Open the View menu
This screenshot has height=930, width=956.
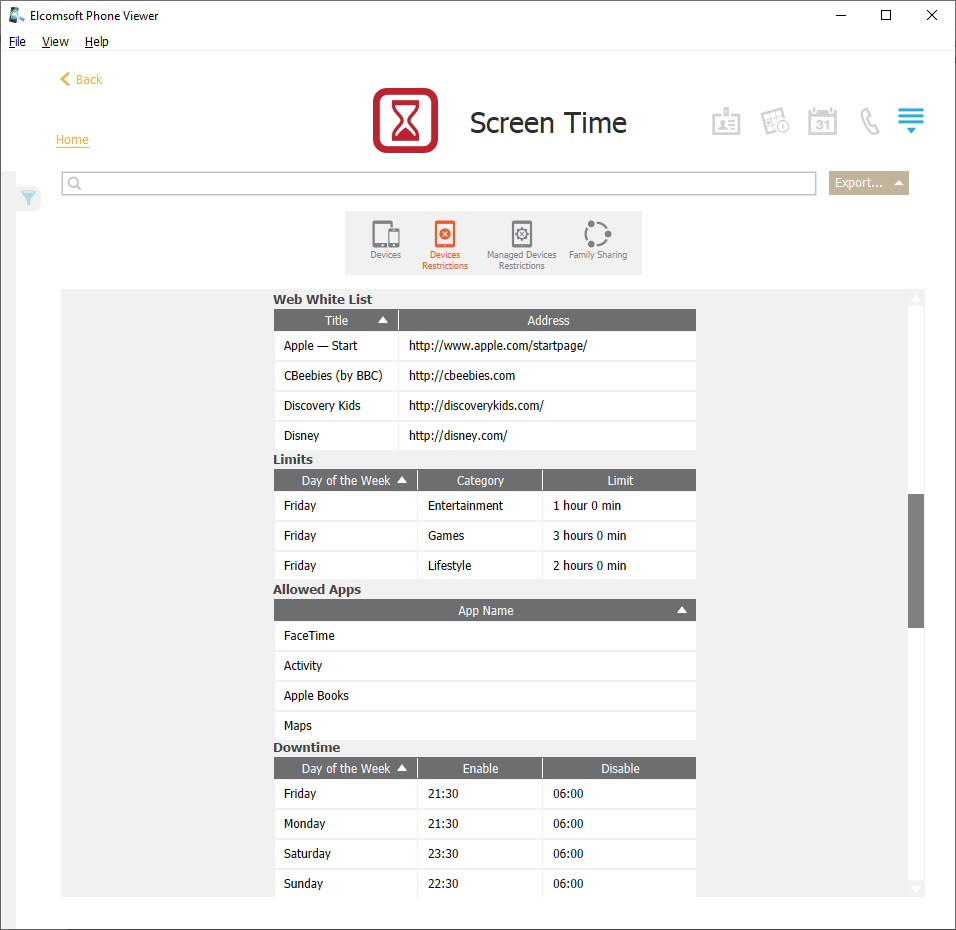[x=55, y=42]
